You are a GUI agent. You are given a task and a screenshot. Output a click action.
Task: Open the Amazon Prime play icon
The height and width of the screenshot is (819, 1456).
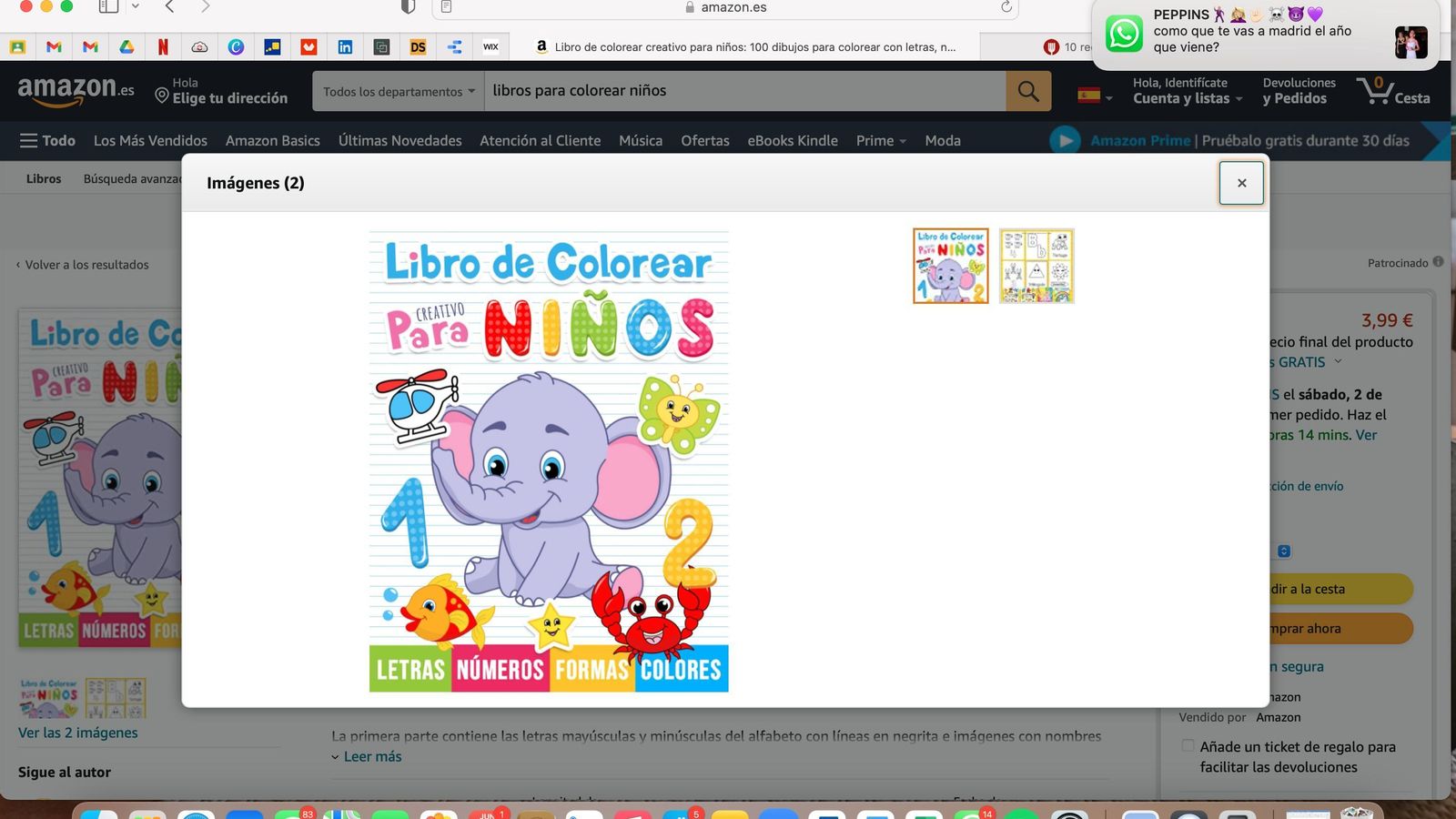(1065, 141)
